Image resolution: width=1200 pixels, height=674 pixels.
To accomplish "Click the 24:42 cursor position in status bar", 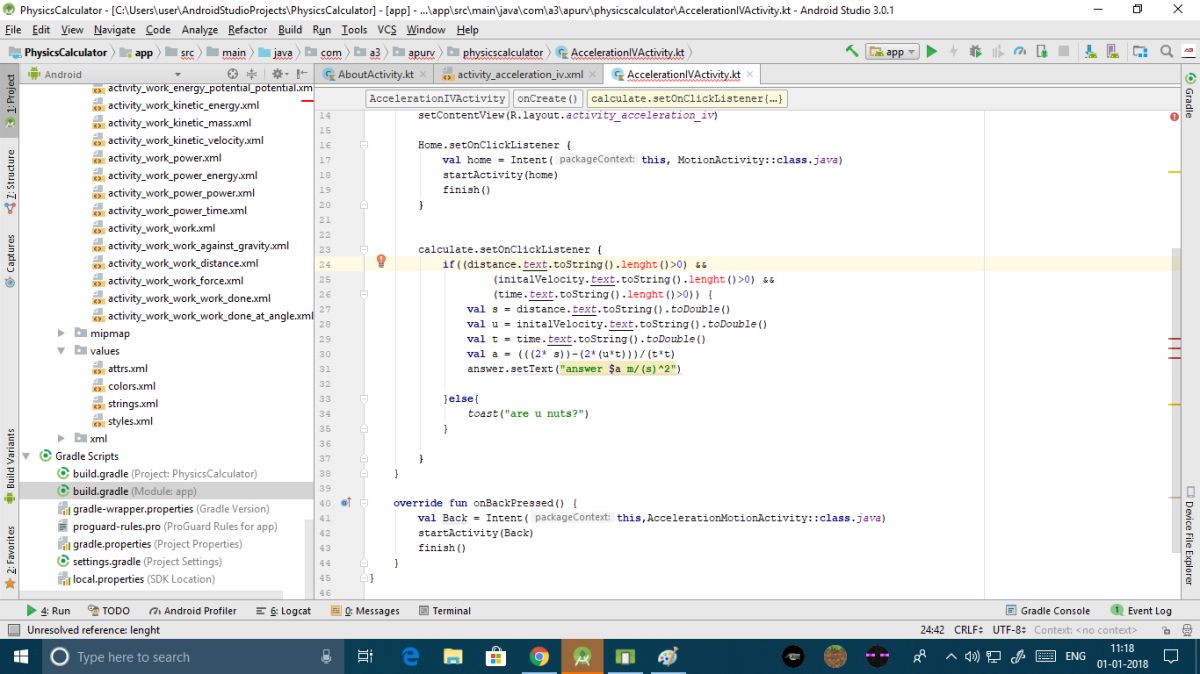I will (932, 630).
